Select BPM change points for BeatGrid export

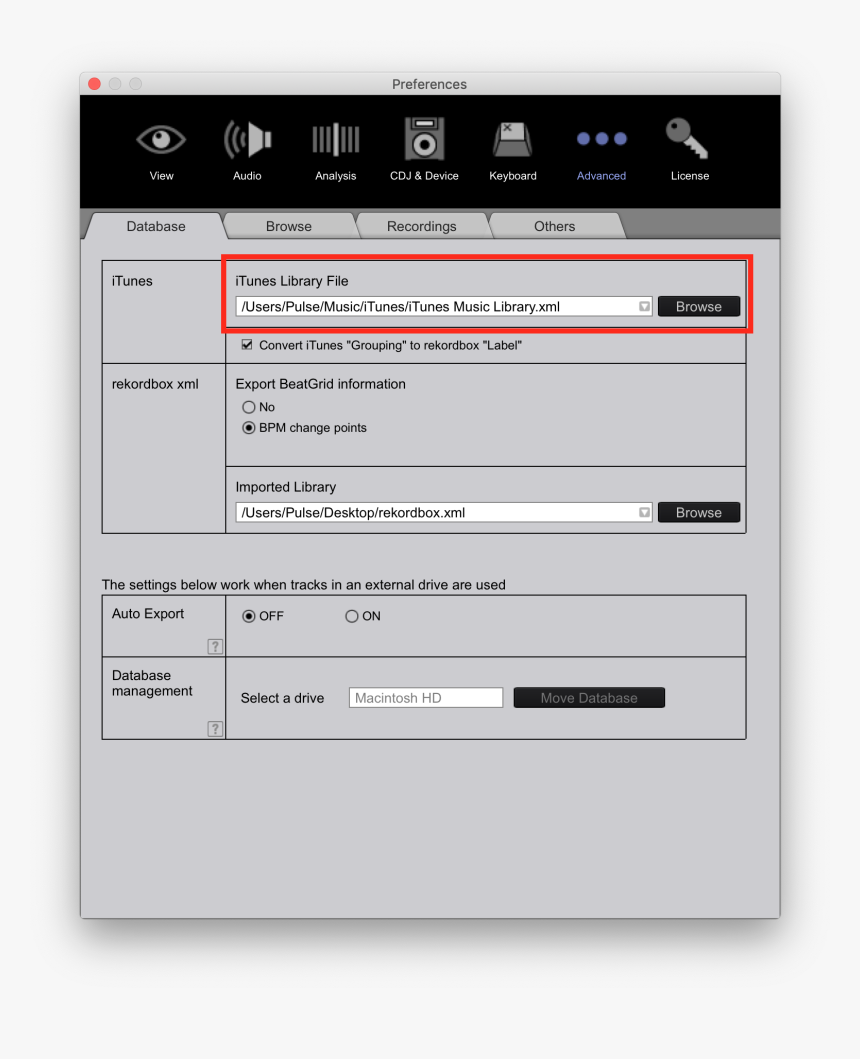click(248, 428)
